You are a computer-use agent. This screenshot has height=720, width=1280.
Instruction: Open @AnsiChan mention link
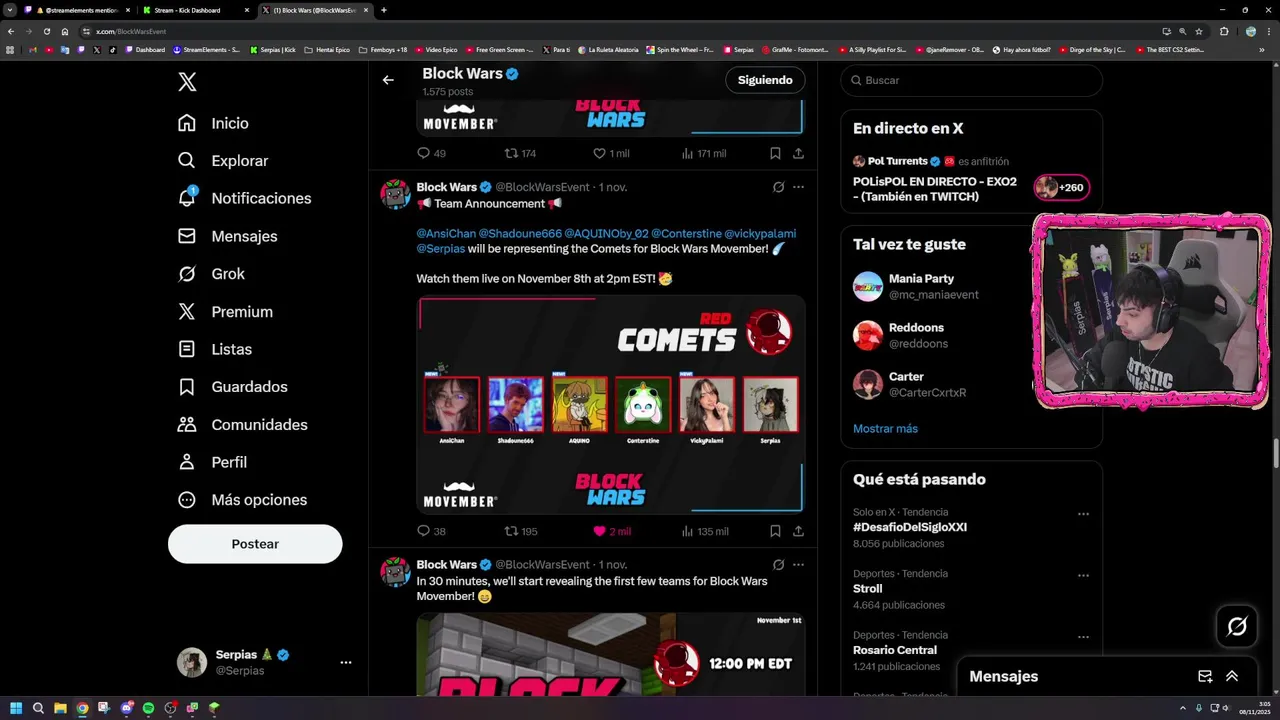[445, 233]
